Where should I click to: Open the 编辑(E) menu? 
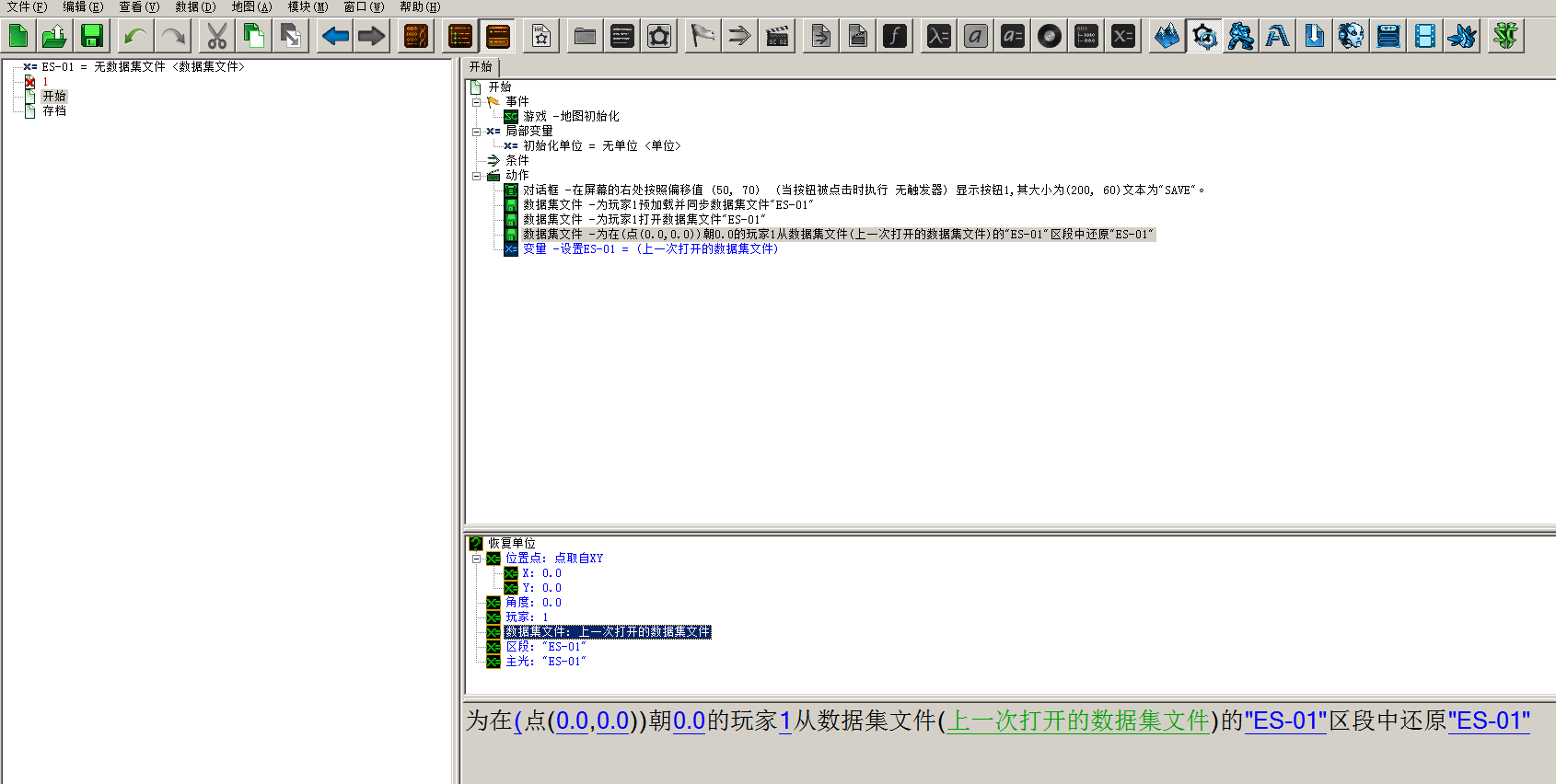[84, 6]
